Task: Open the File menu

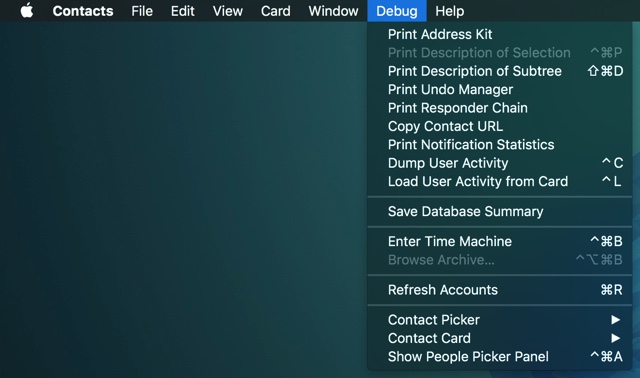Action: 142,11
